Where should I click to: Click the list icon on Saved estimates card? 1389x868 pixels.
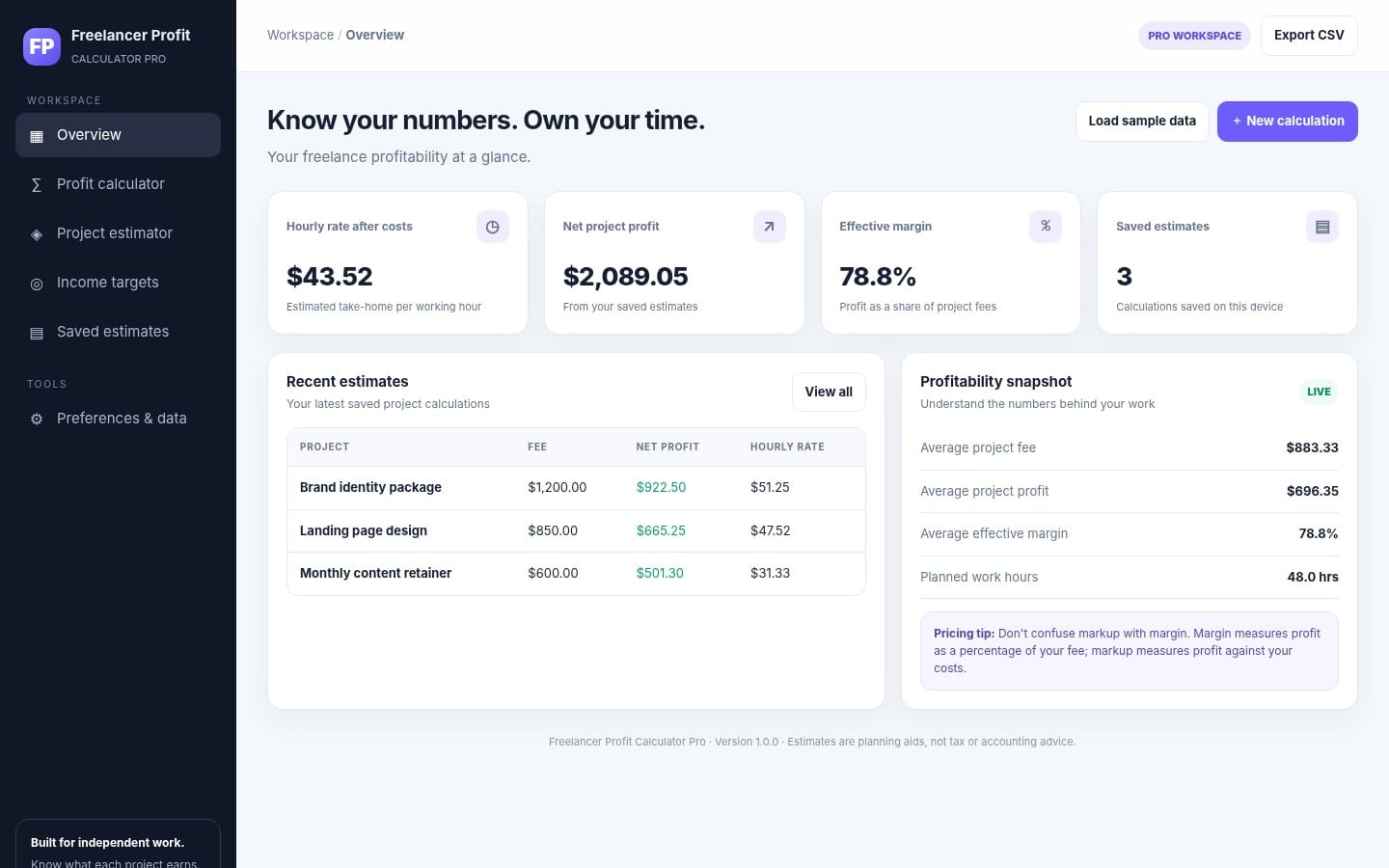coord(1322,227)
